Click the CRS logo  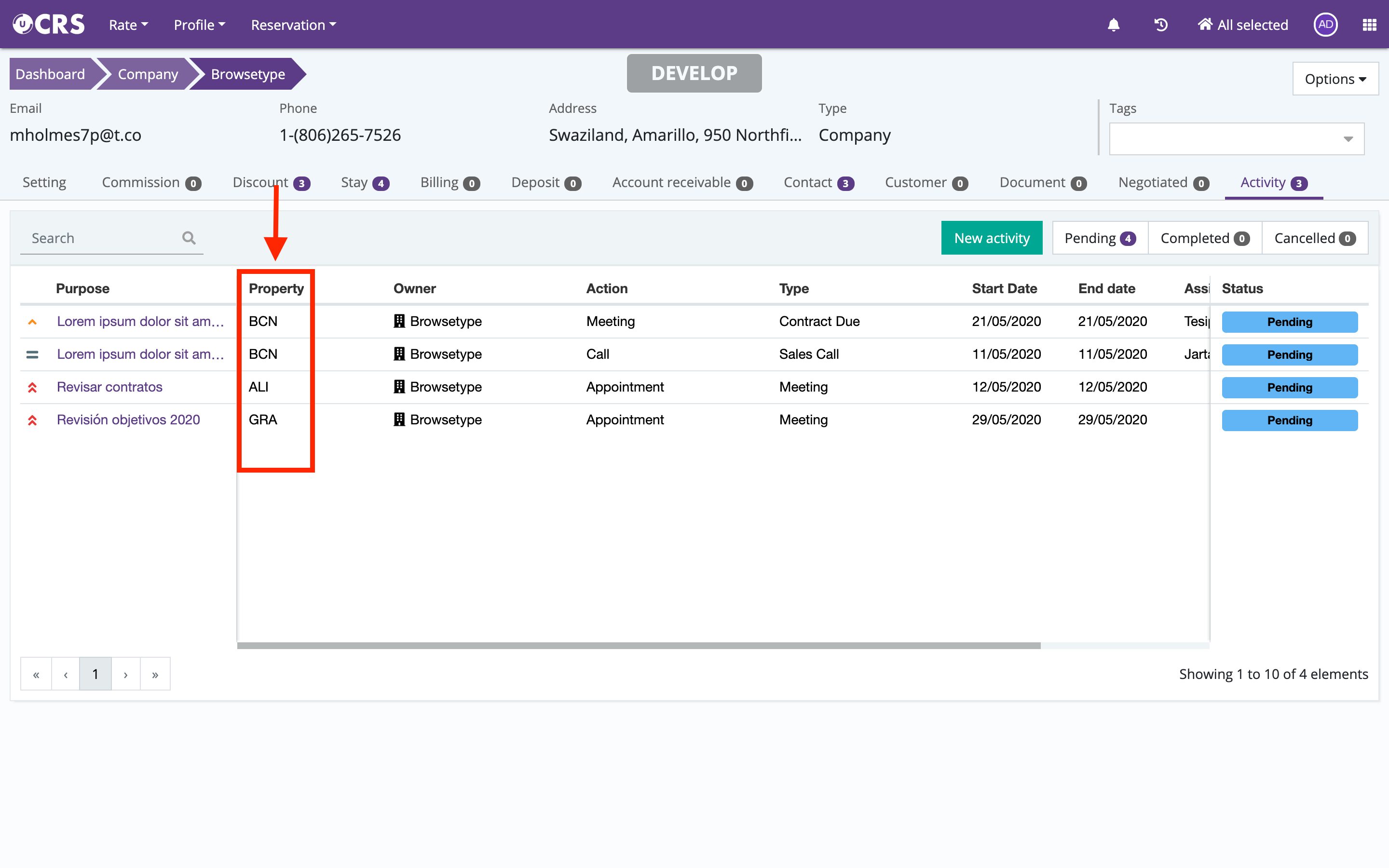49,24
